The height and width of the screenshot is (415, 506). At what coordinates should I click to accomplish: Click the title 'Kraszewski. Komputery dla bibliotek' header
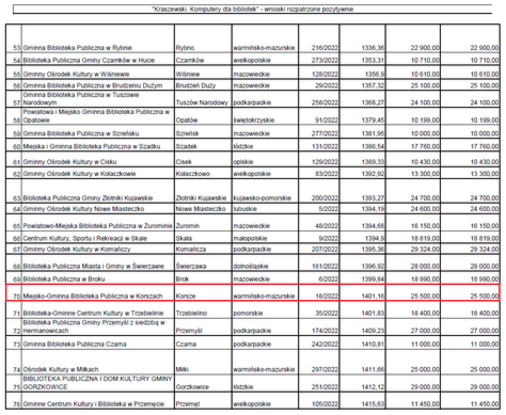coord(252,9)
